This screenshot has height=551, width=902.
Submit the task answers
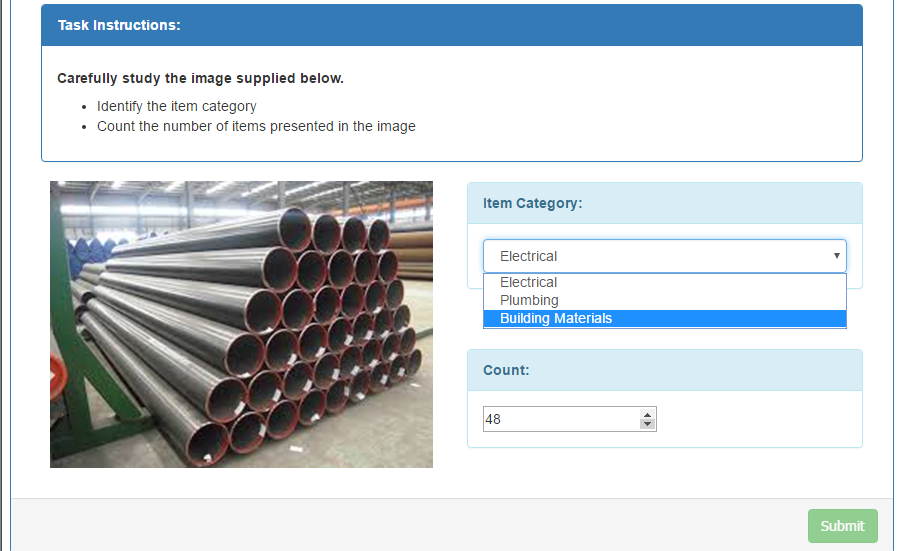843,526
